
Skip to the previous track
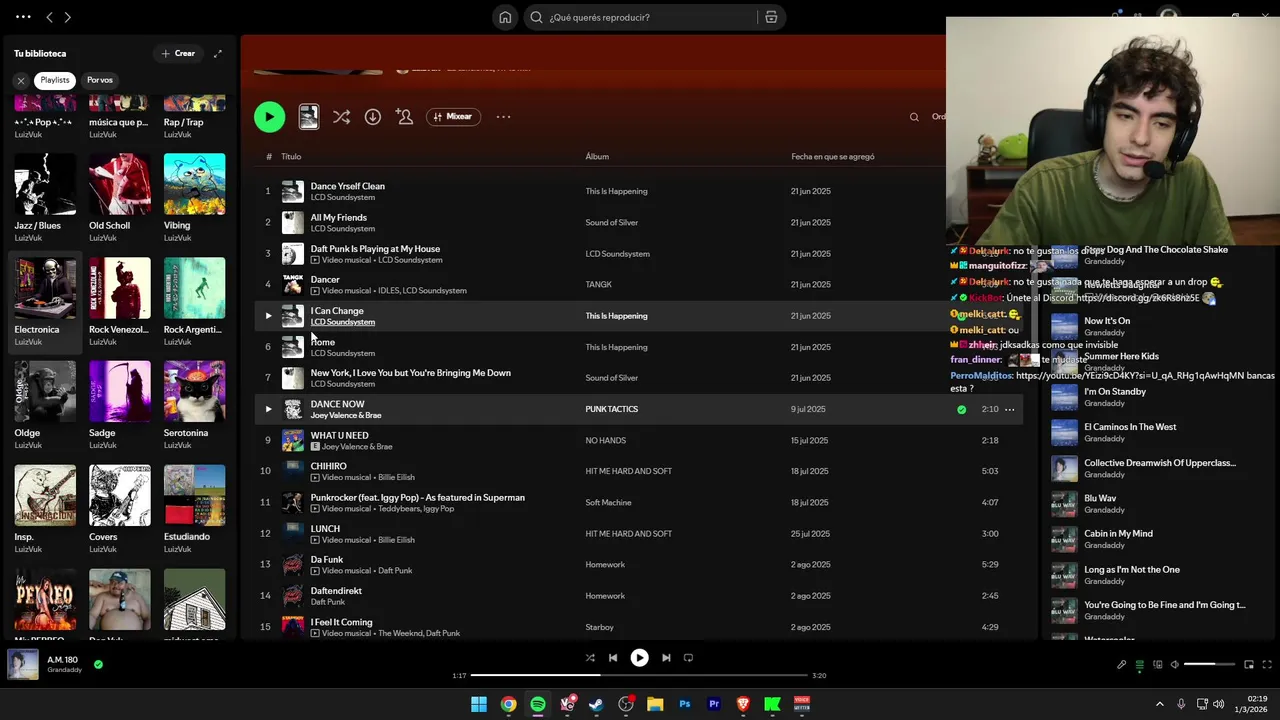[613, 658]
